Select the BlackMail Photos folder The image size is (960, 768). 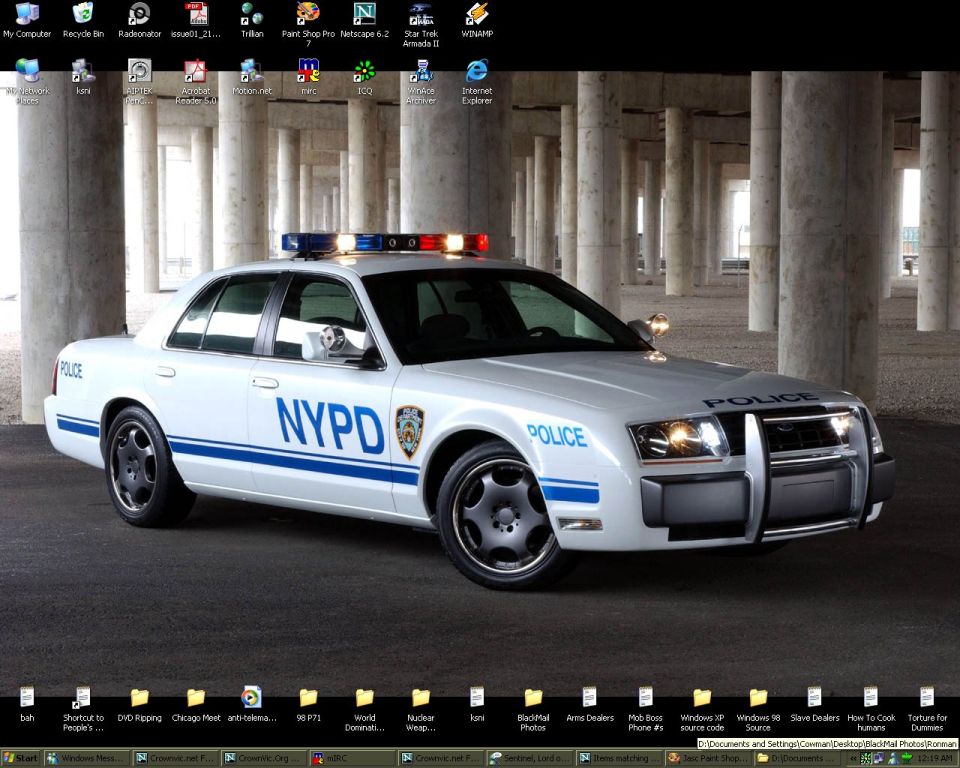(x=533, y=709)
